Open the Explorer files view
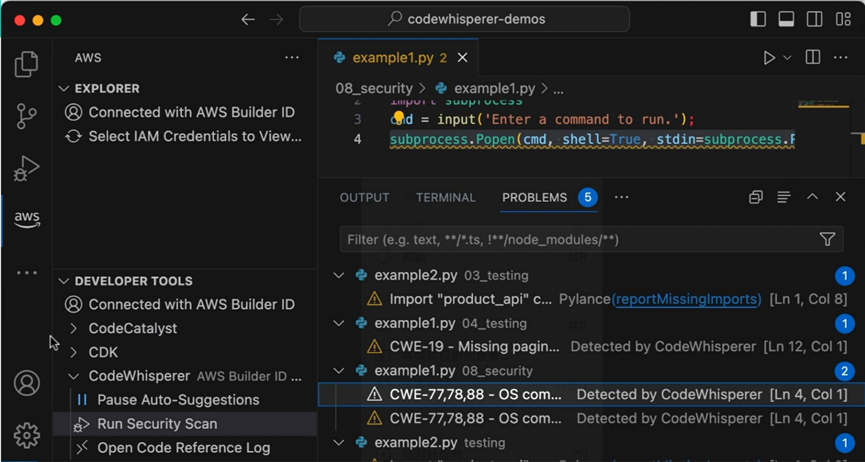Image resolution: width=865 pixels, height=462 pixels. pos(26,64)
